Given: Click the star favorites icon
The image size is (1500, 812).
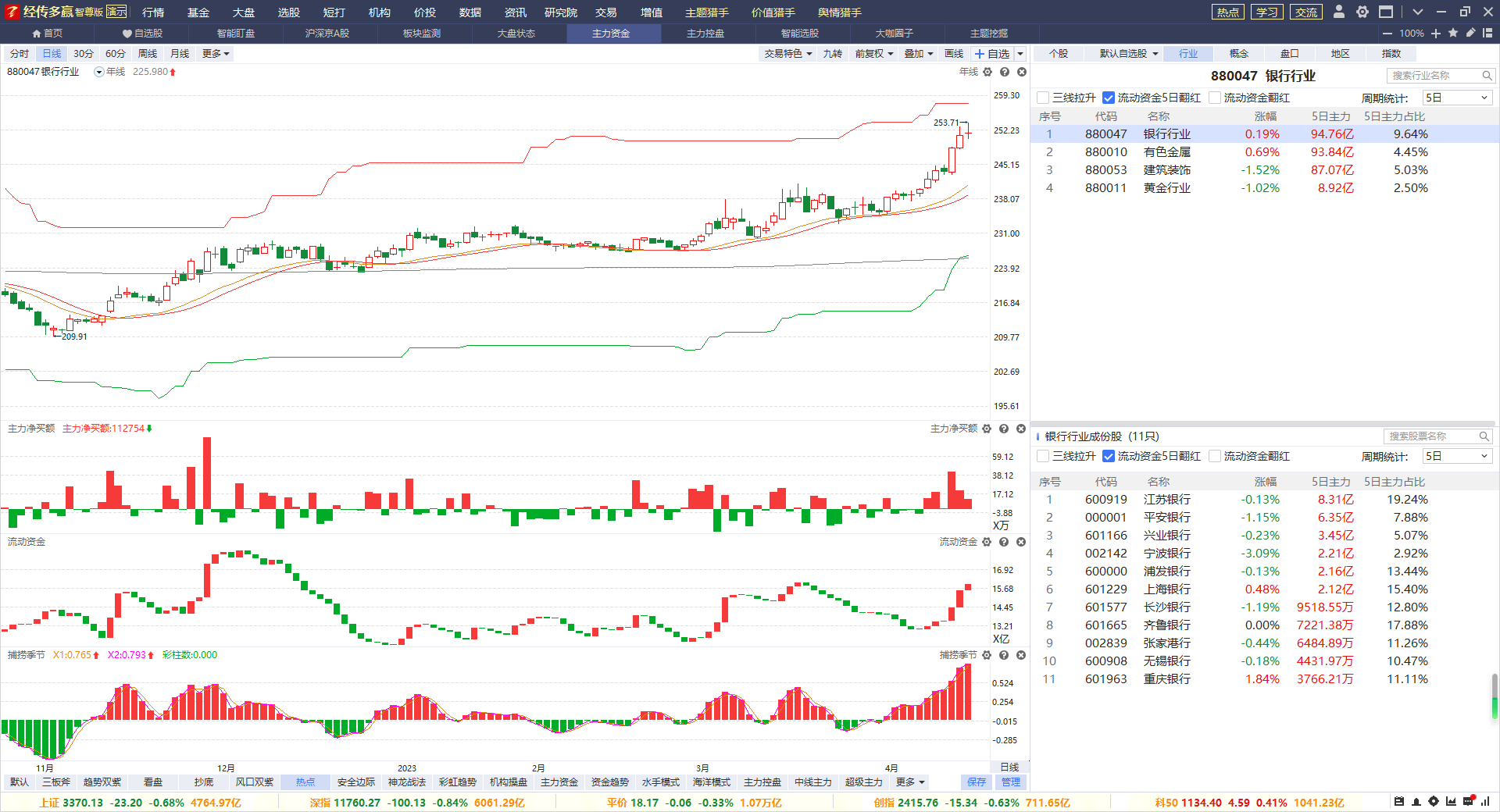Looking at the screenshot, I should click(1453, 33).
